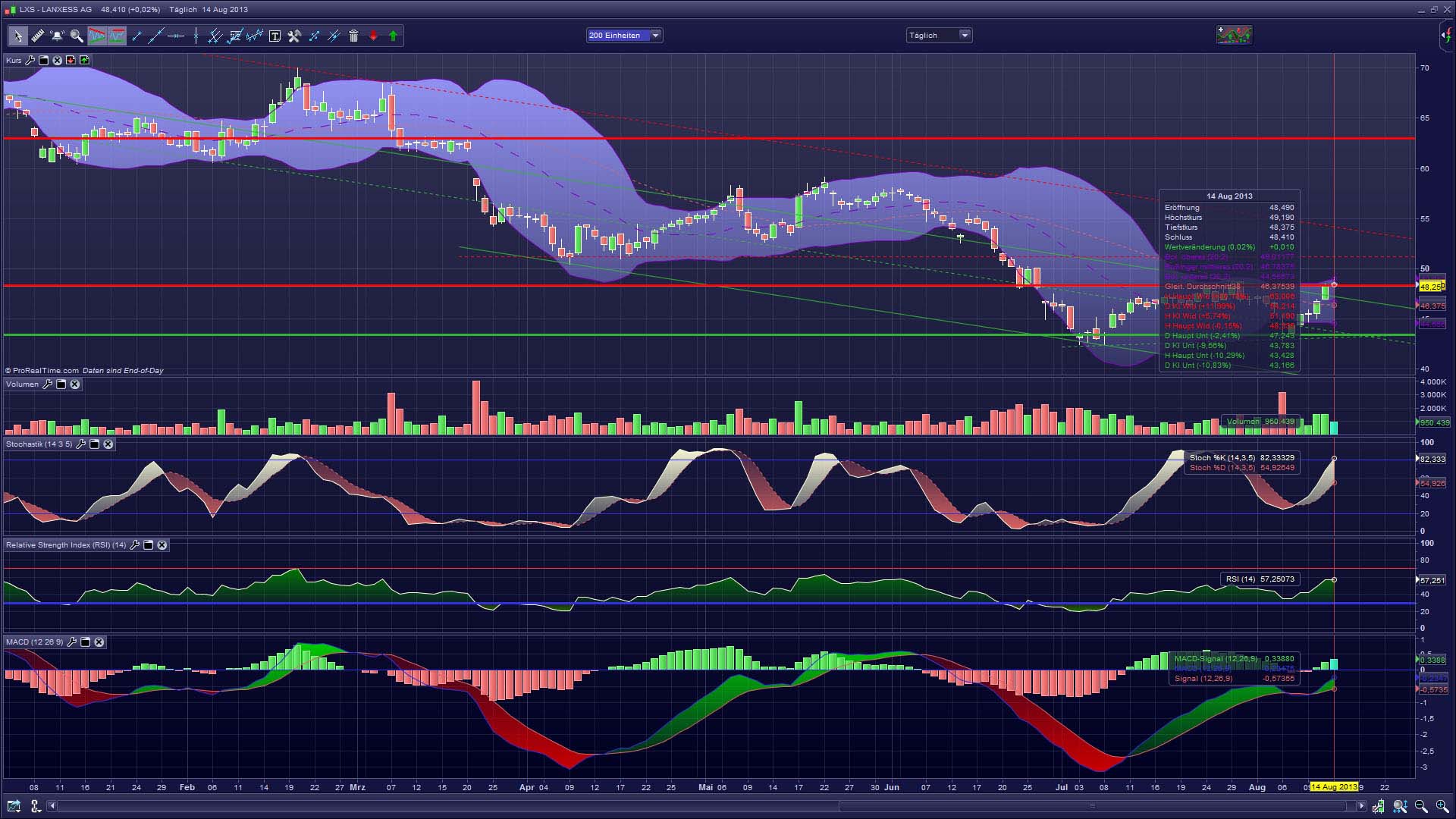Viewport: 1456px width, 819px height.
Task: Click the trash can delete icon
Action: tap(353, 36)
